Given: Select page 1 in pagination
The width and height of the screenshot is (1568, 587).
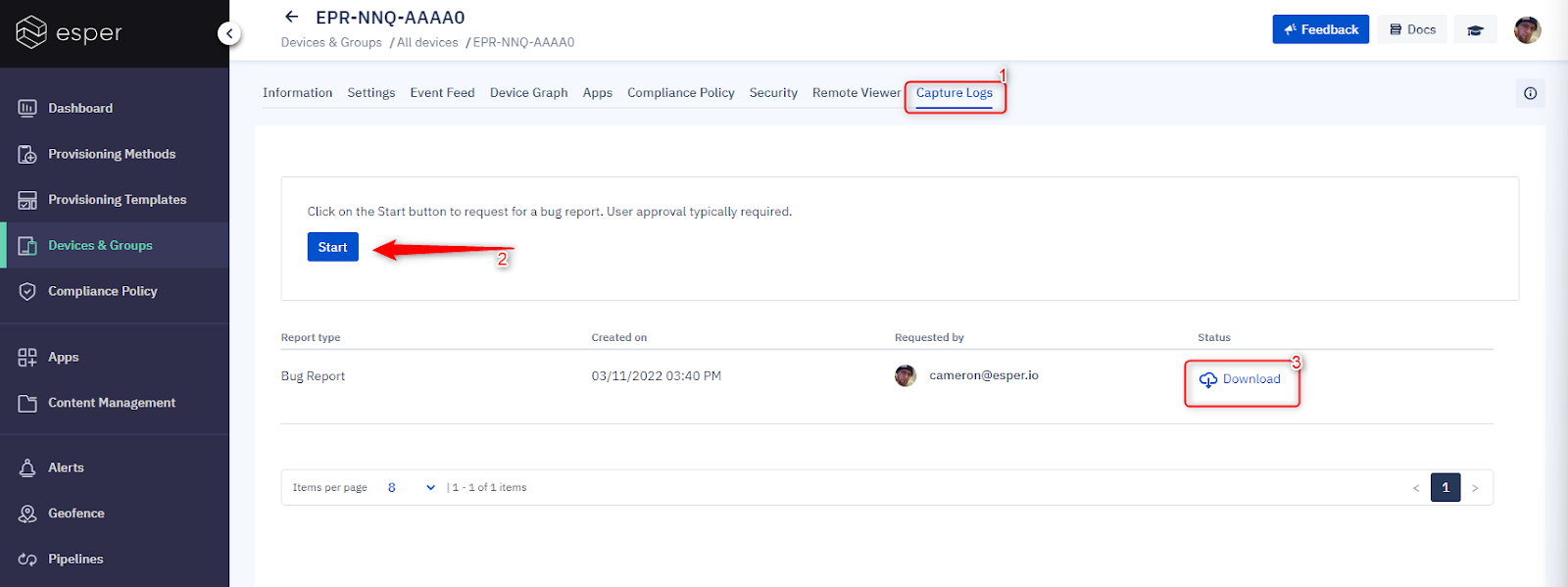Looking at the screenshot, I should [x=1445, y=487].
